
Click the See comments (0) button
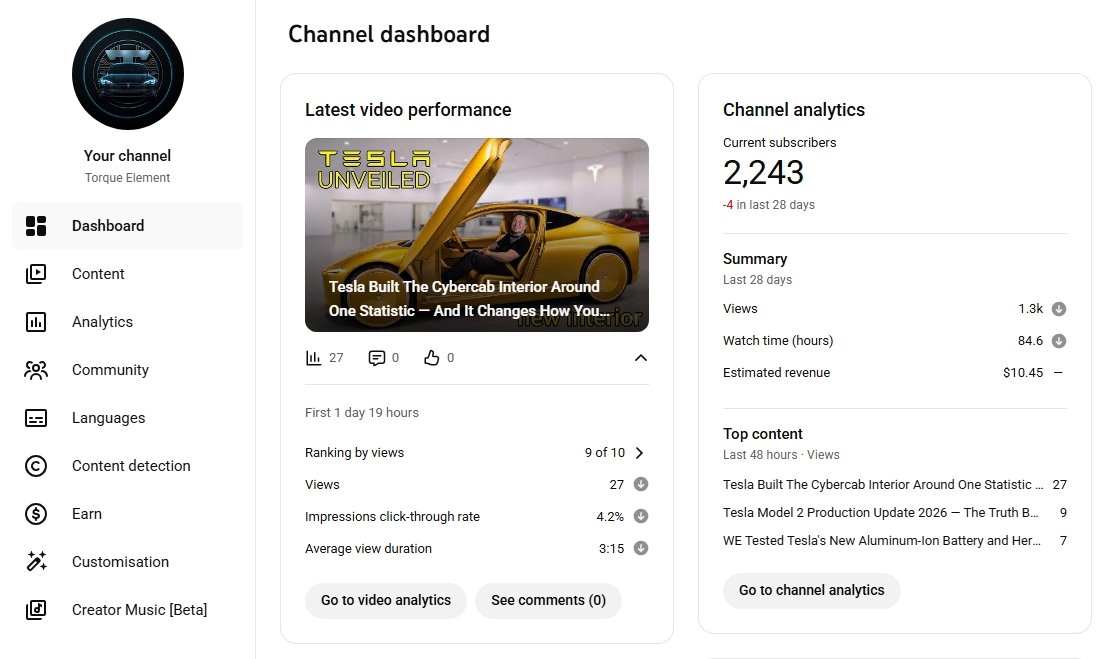pos(548,601)
